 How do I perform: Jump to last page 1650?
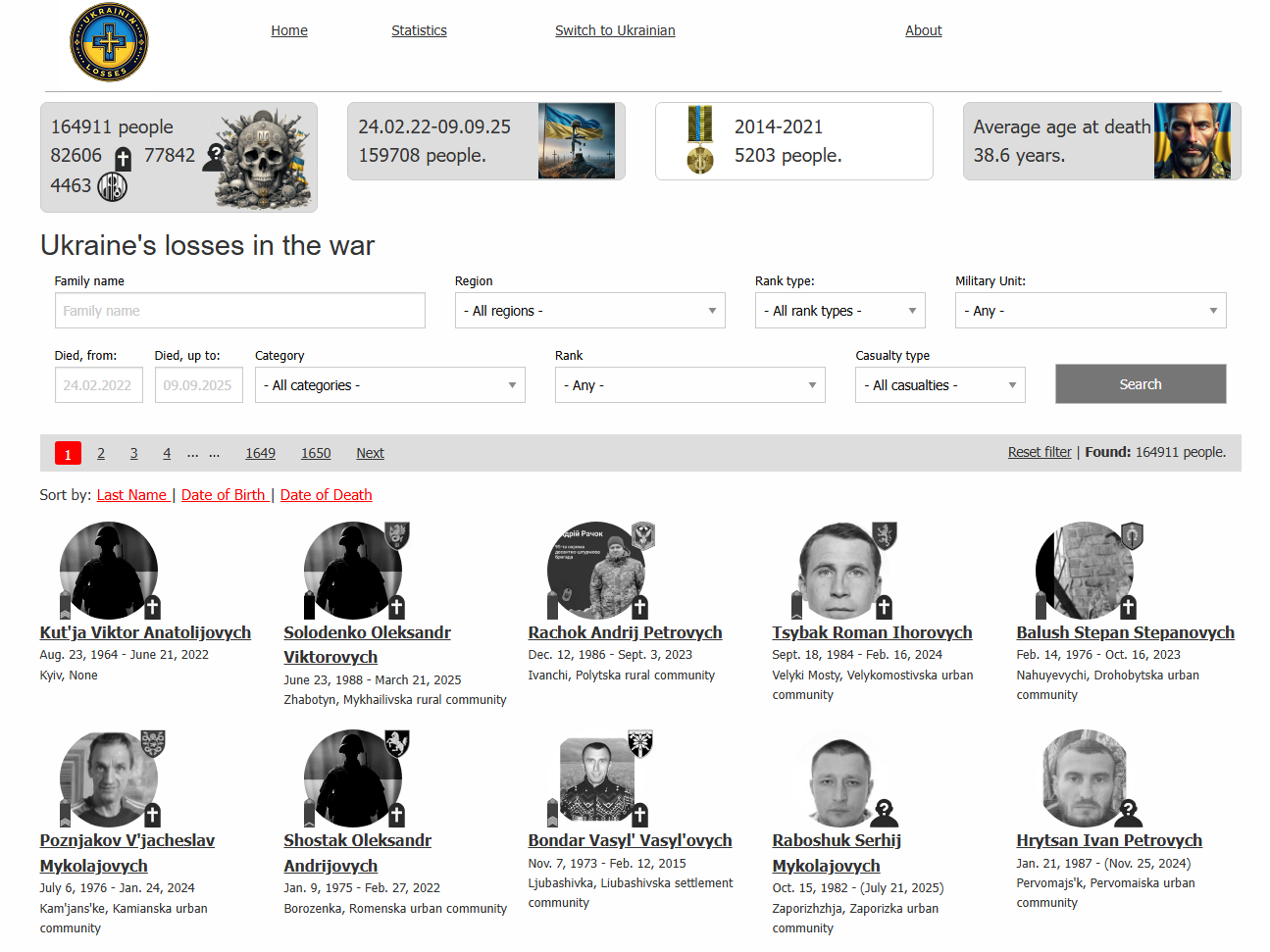[x=316, y=453]
